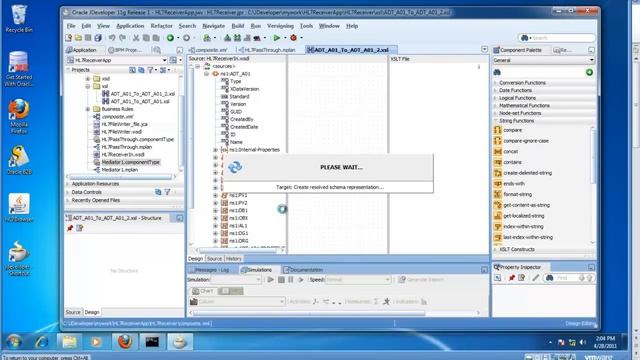Click the green add icon in Component Palette
The height and width of the screenshot is (360, 640).
[589, 72]
